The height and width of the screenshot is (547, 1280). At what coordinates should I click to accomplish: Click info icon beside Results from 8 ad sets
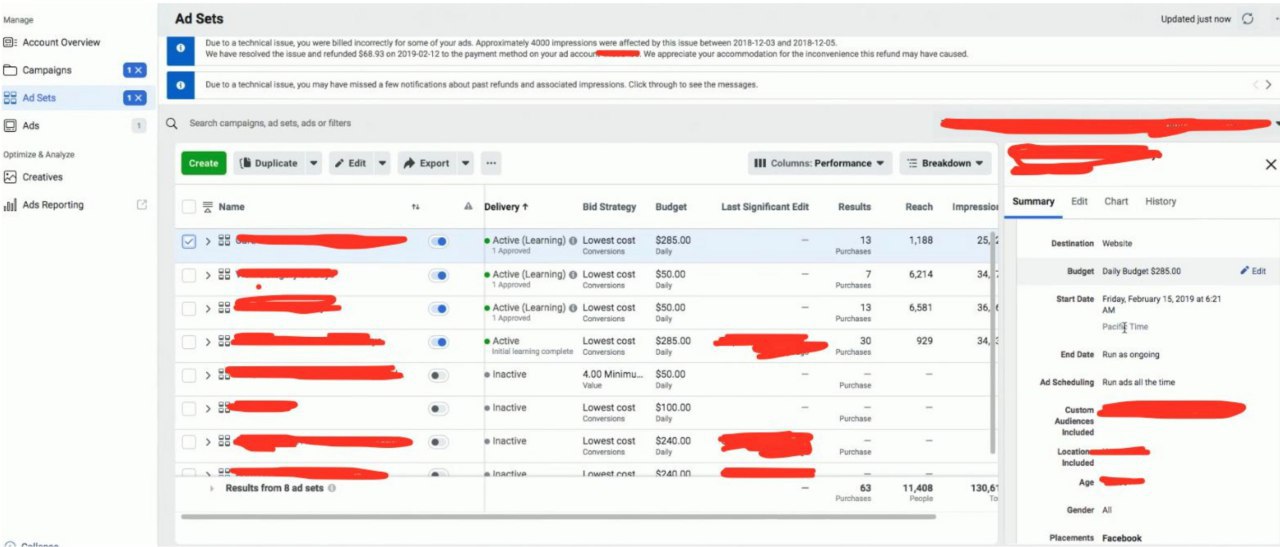tap(332, 488)
